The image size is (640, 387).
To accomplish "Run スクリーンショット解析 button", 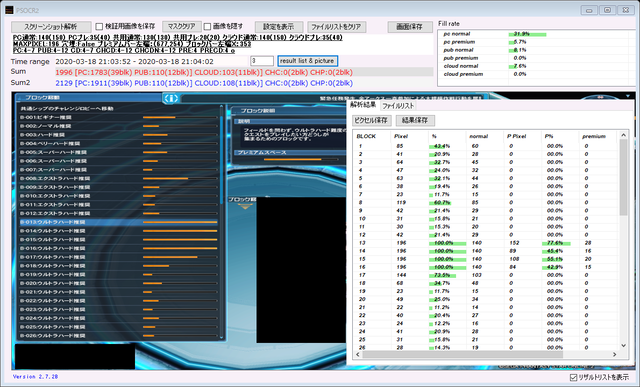I will point(51,27).
